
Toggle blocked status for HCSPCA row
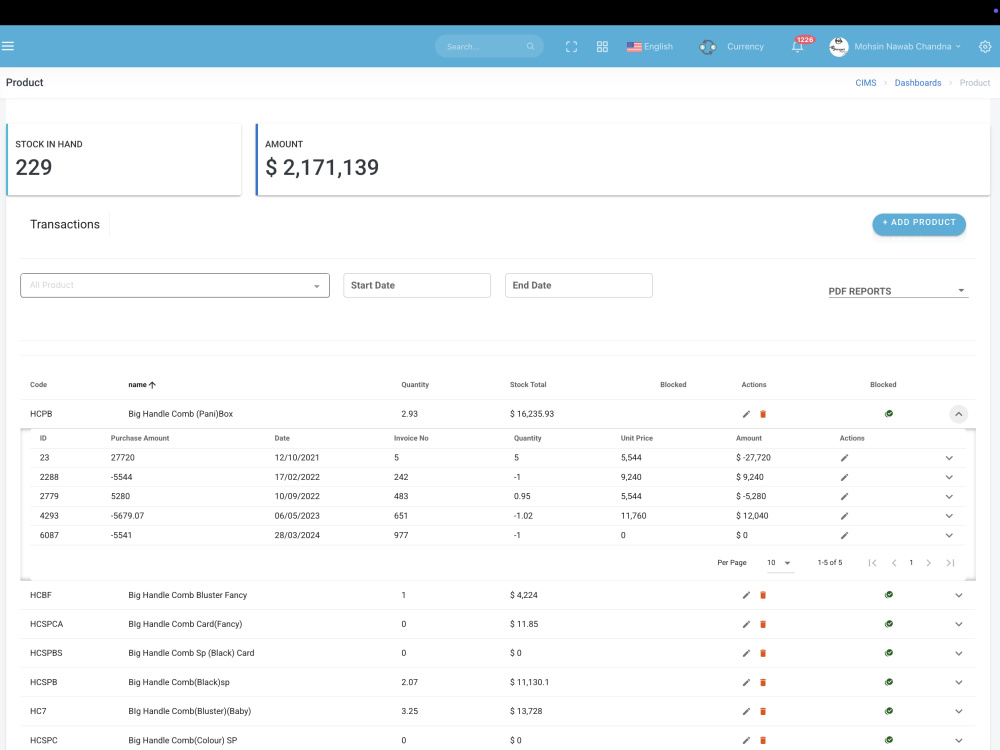pos(888,624)
